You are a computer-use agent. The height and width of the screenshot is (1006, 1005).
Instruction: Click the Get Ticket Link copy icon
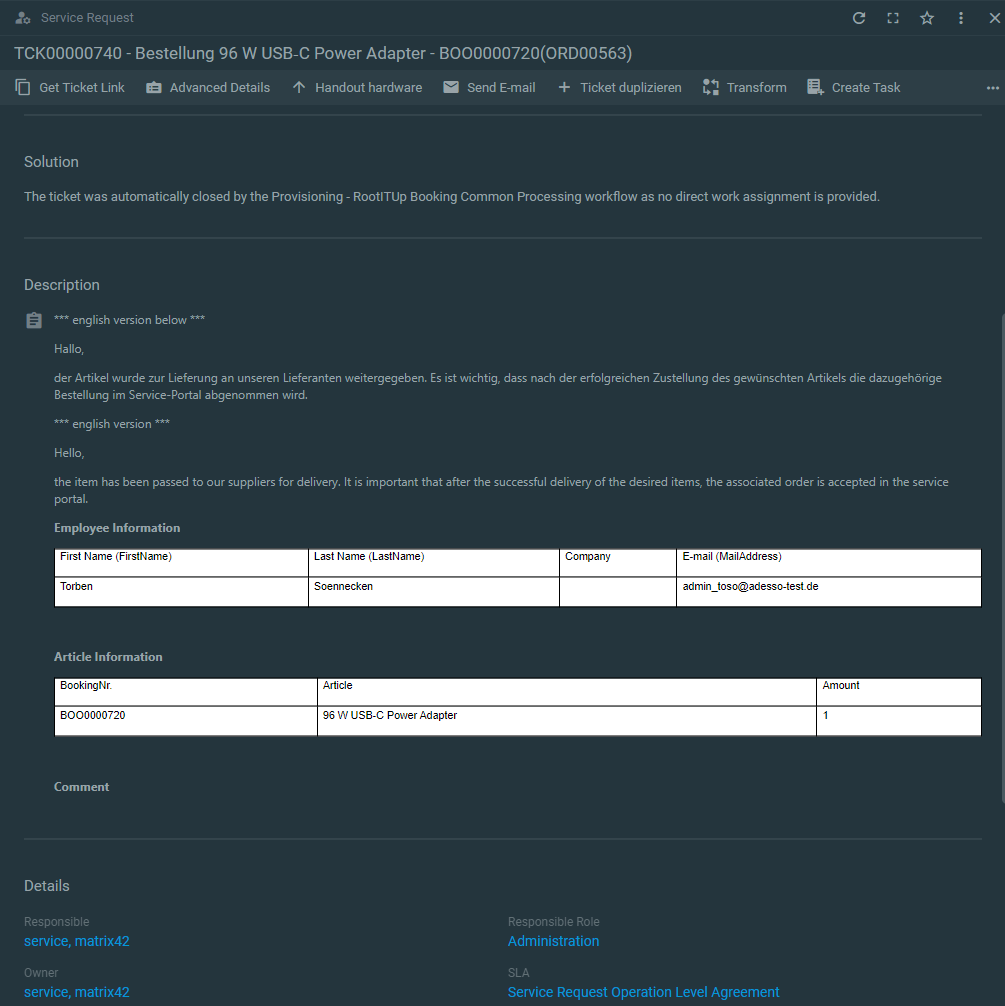click(x=22, y=87)
